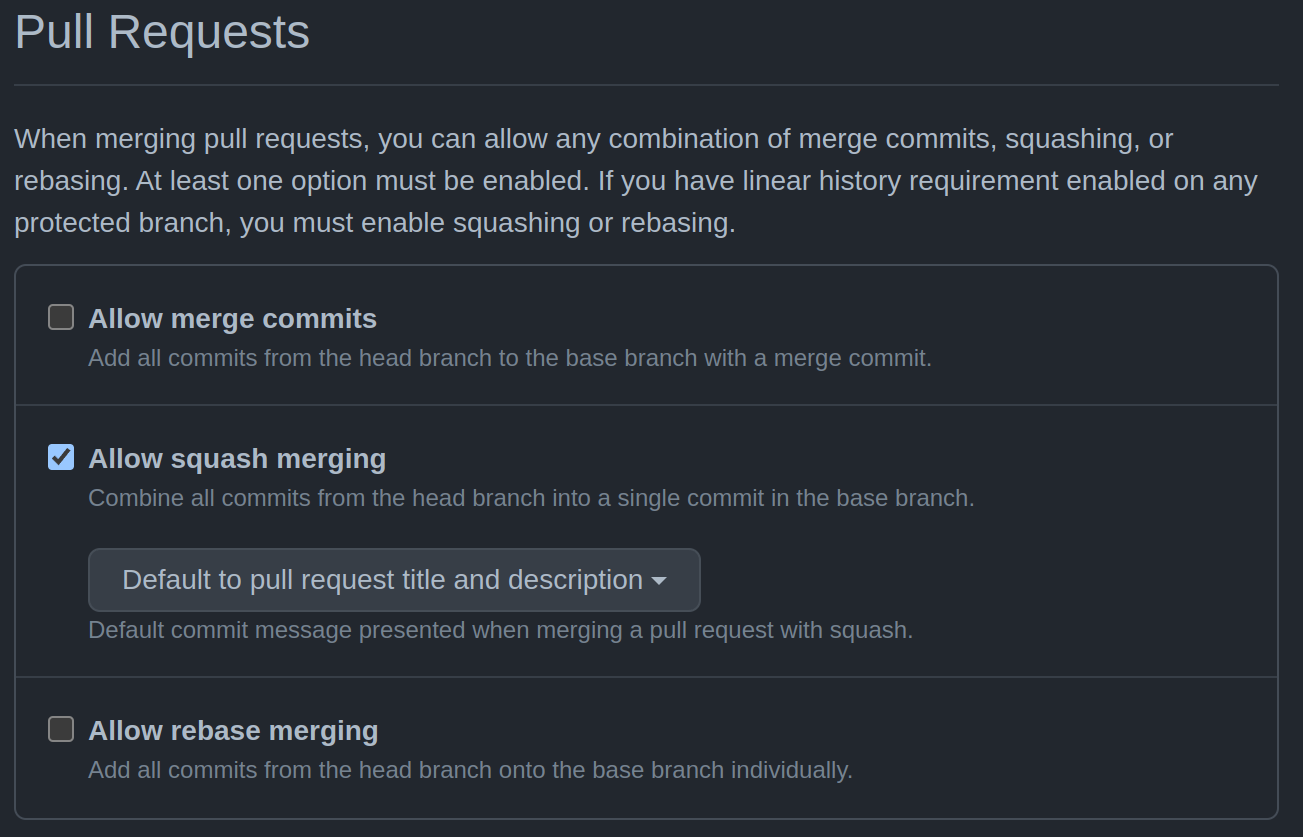This screenshot has width=1303, height=837.
Task: Click the checked squash merging checkmark
Action: pos(60,457)
